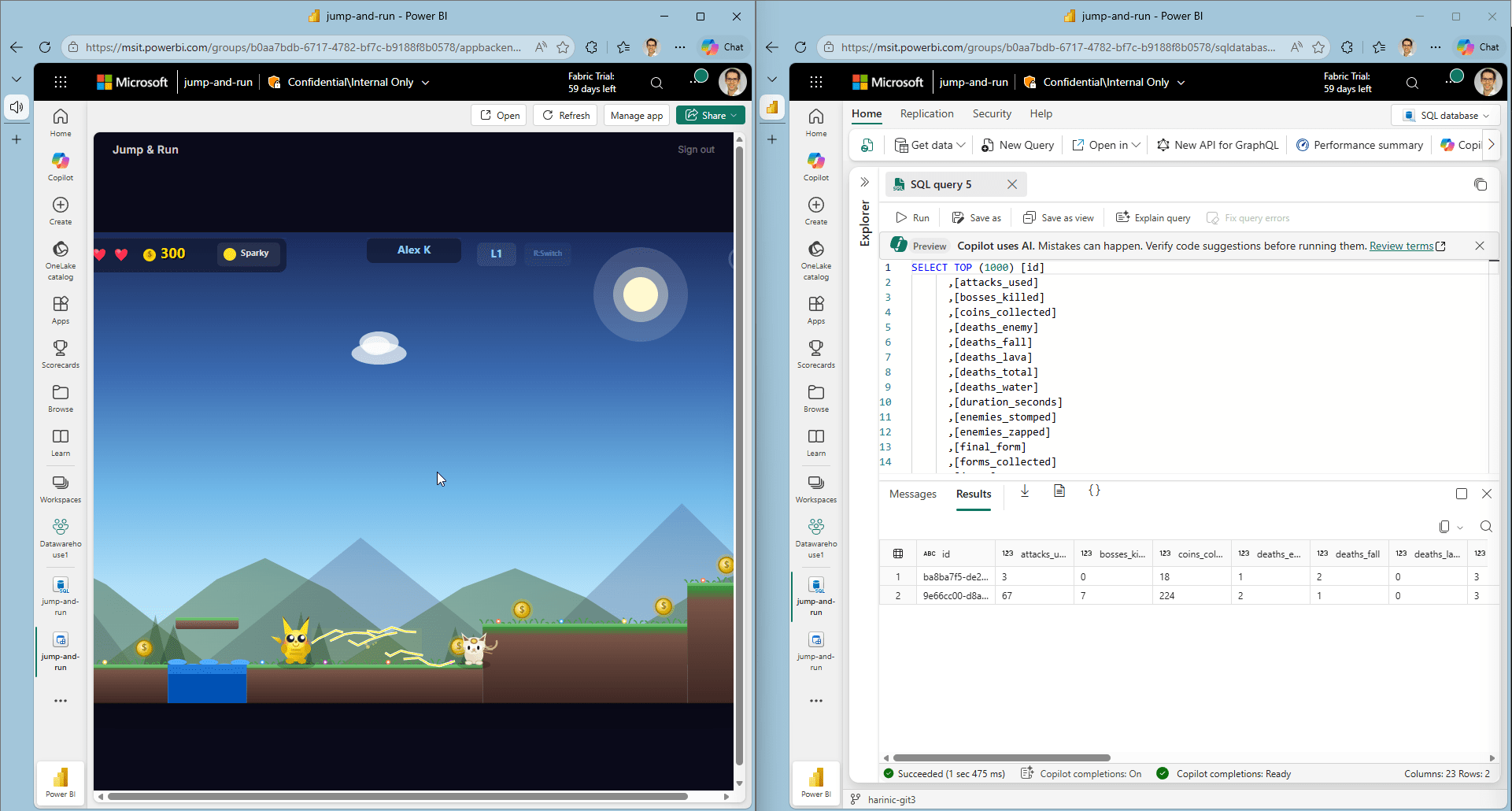This screenshot has height=811, width=1512.
Task: Switch to the Messages tab
Action: click(x=913, y=494)
